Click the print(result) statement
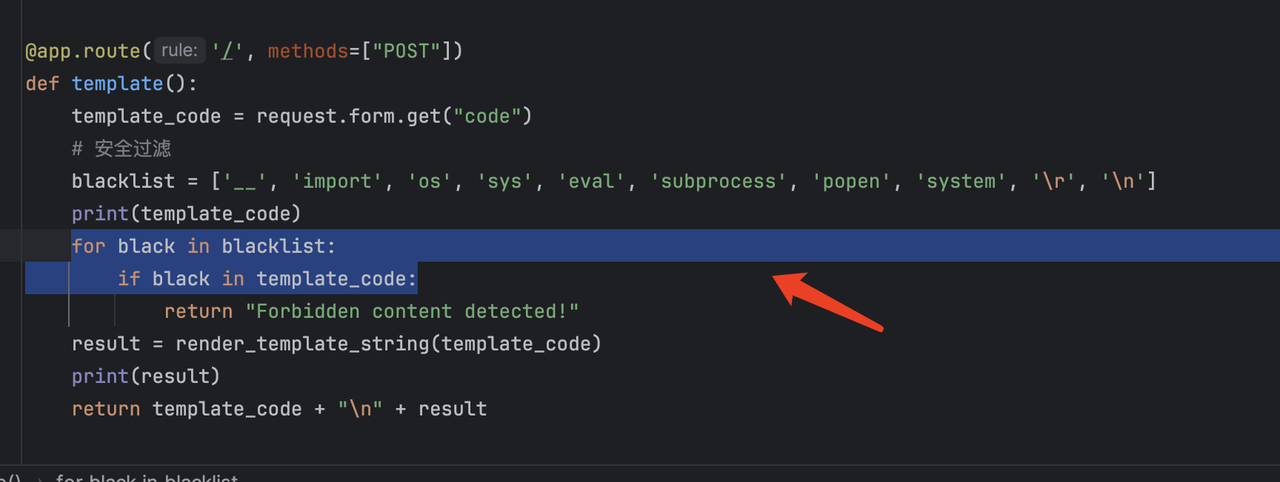Image resolution: width=1280 pixels, height=482 pixels. pos(145,376)
